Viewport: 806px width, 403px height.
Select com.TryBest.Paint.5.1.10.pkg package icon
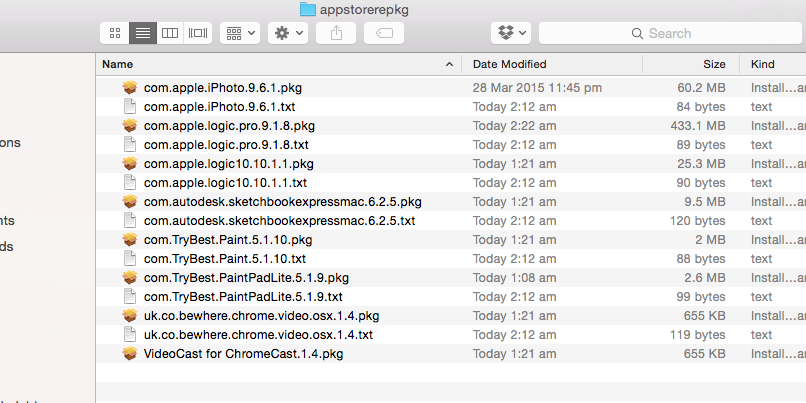click(130, 240)
